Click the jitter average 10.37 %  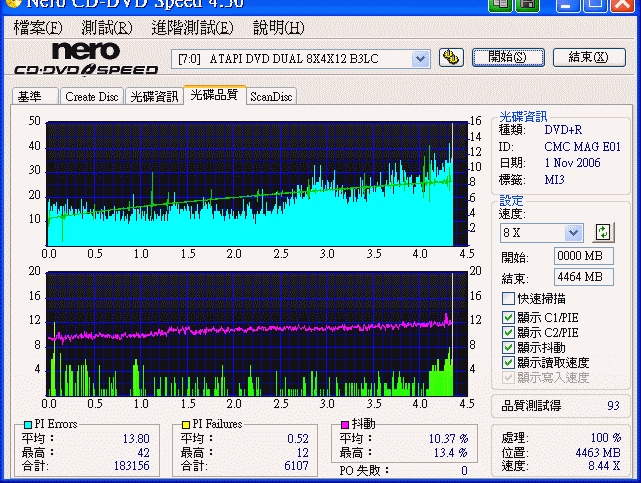point(448,439)
